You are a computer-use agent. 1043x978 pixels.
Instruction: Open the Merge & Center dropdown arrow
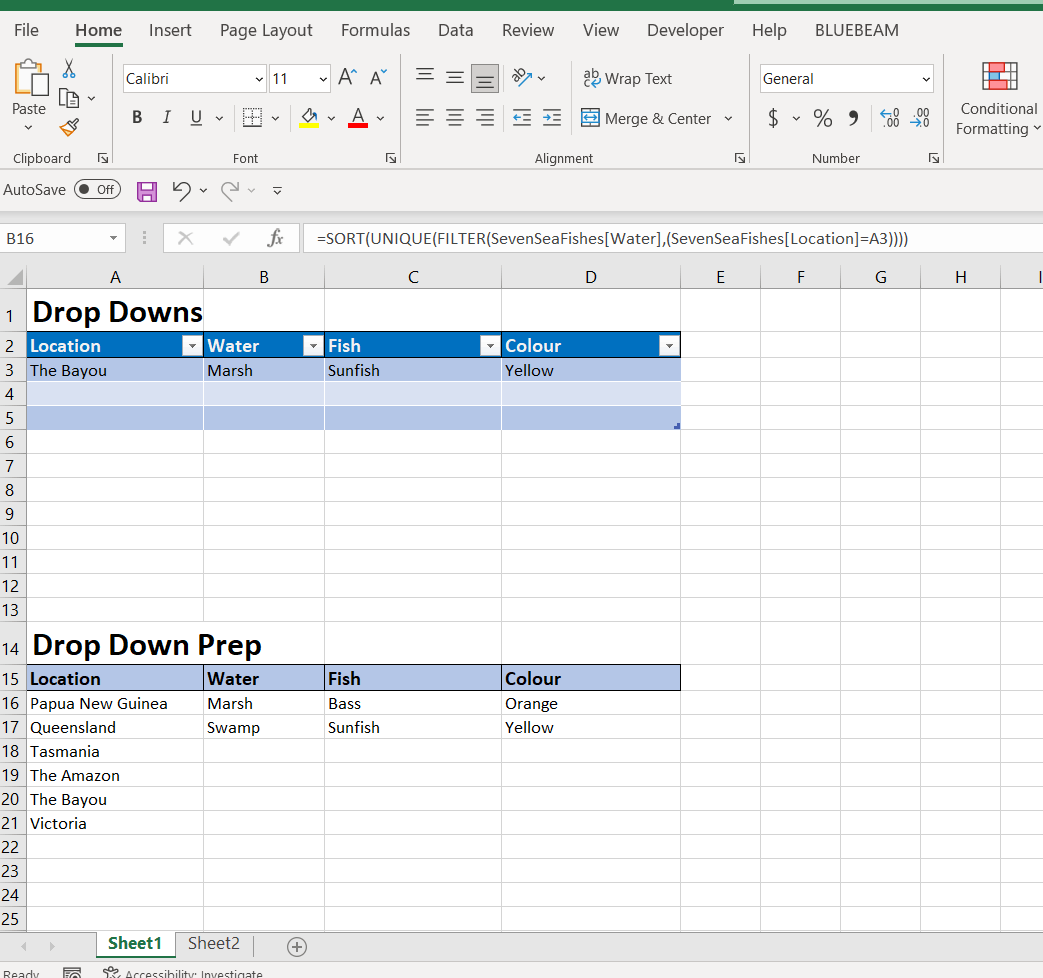click(x=728, y=118)
